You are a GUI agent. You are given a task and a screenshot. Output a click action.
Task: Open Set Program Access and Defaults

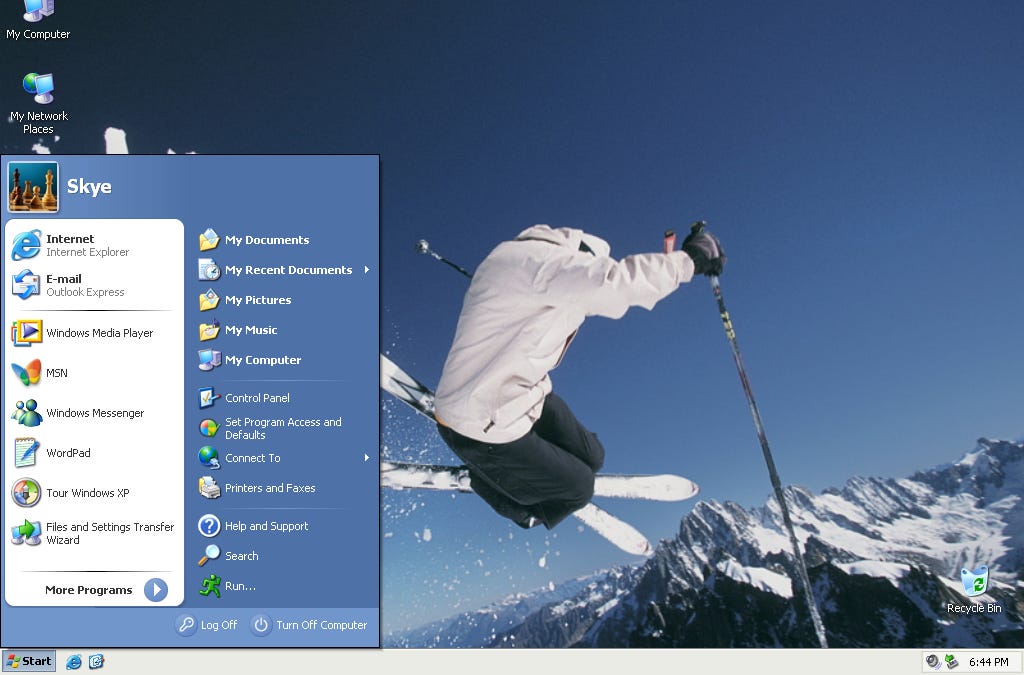click(283, 428)
